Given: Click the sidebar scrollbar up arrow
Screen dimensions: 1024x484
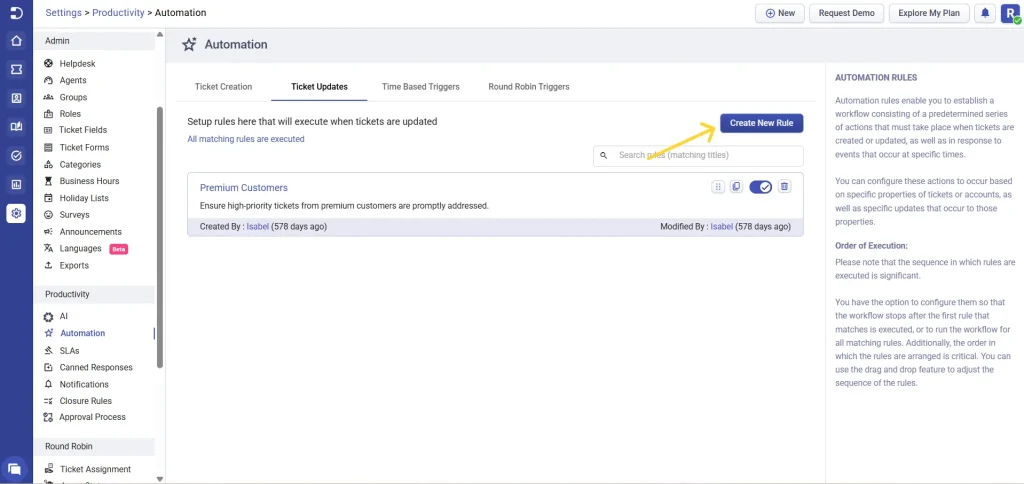Looking at the screenshot, I should click(160, 35).
